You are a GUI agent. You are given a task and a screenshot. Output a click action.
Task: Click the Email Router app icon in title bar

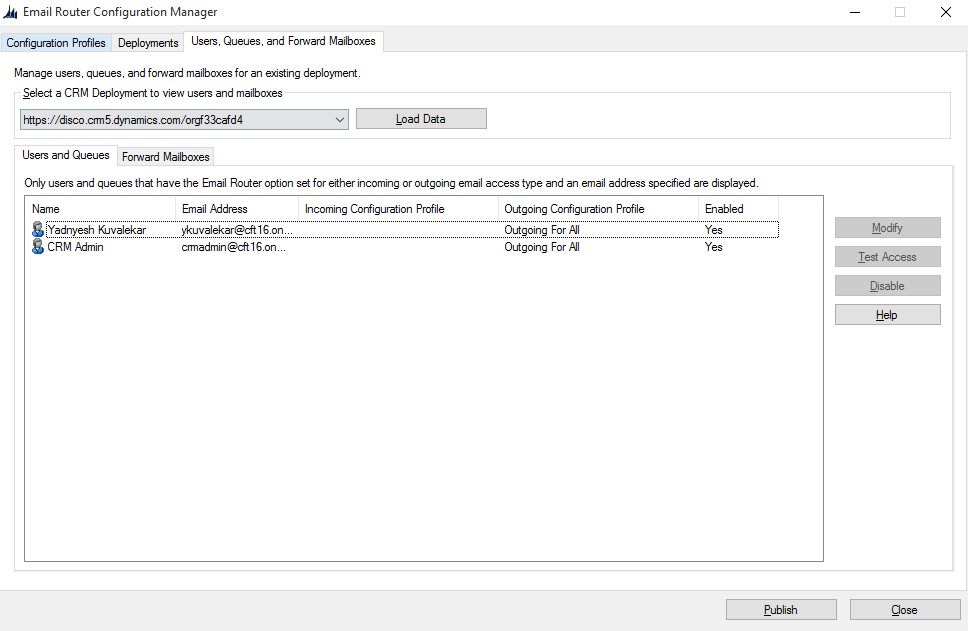10,12
